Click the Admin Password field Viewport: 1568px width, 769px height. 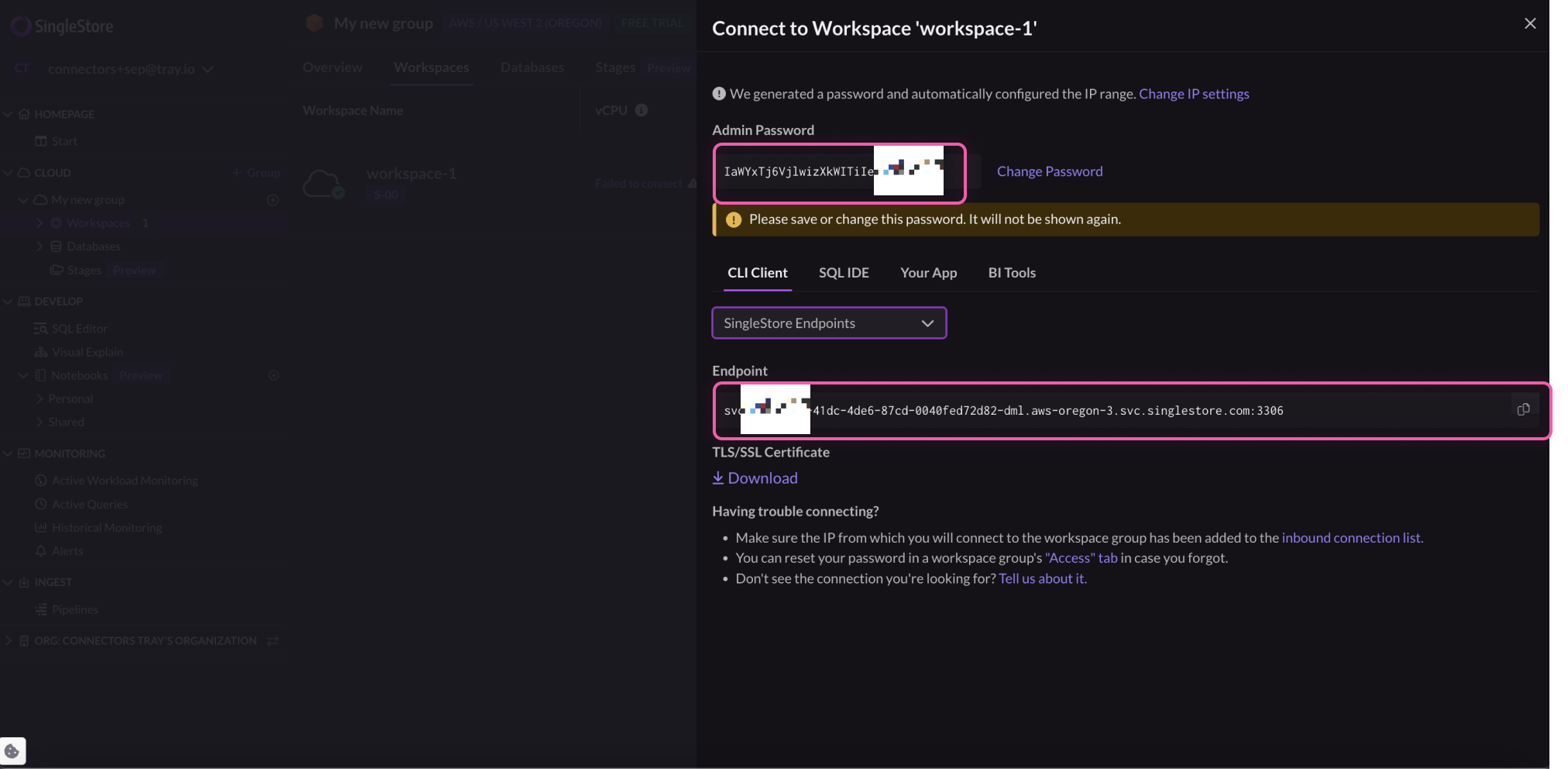798,172
